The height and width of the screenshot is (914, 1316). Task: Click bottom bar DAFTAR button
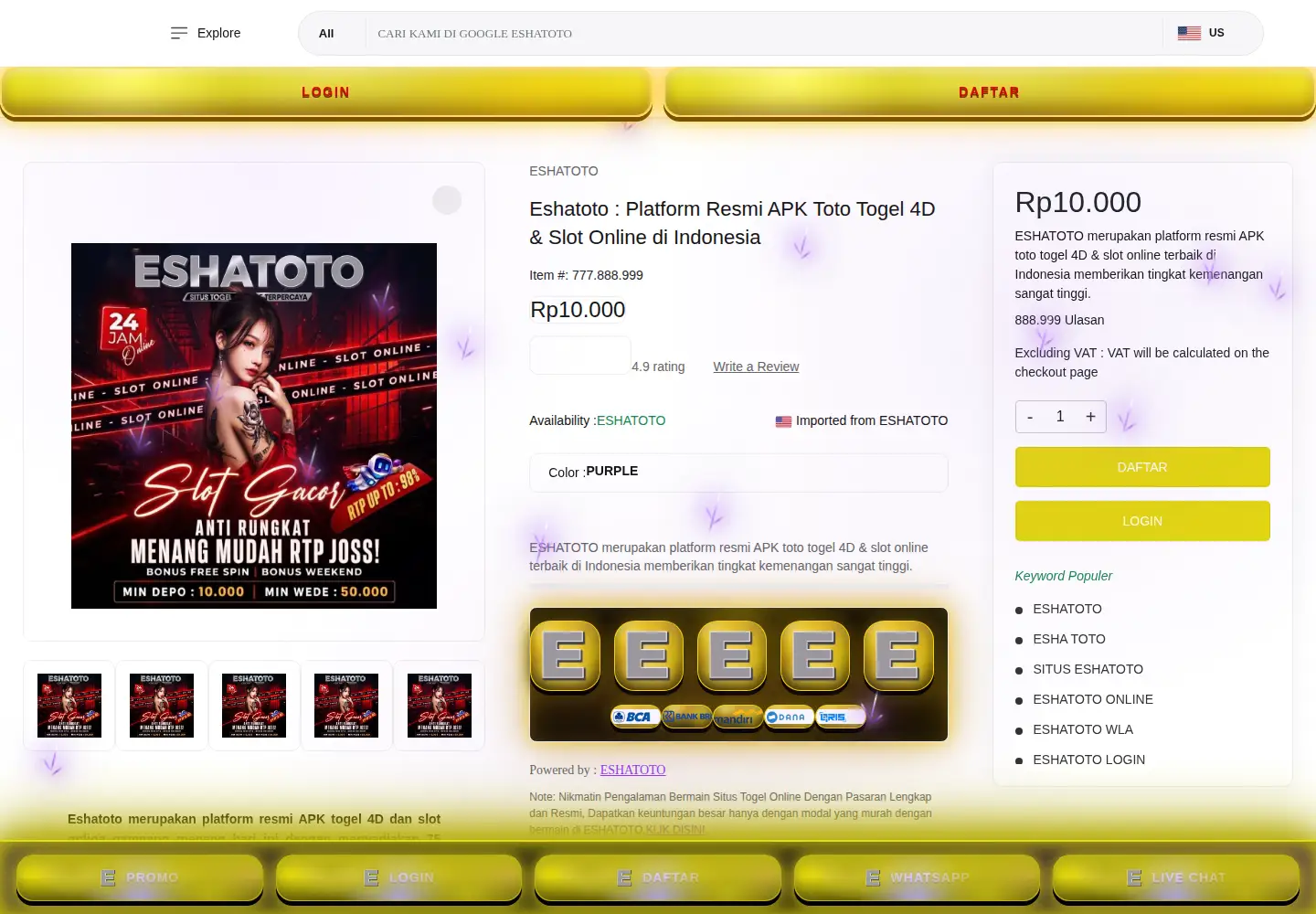point(658,877)
